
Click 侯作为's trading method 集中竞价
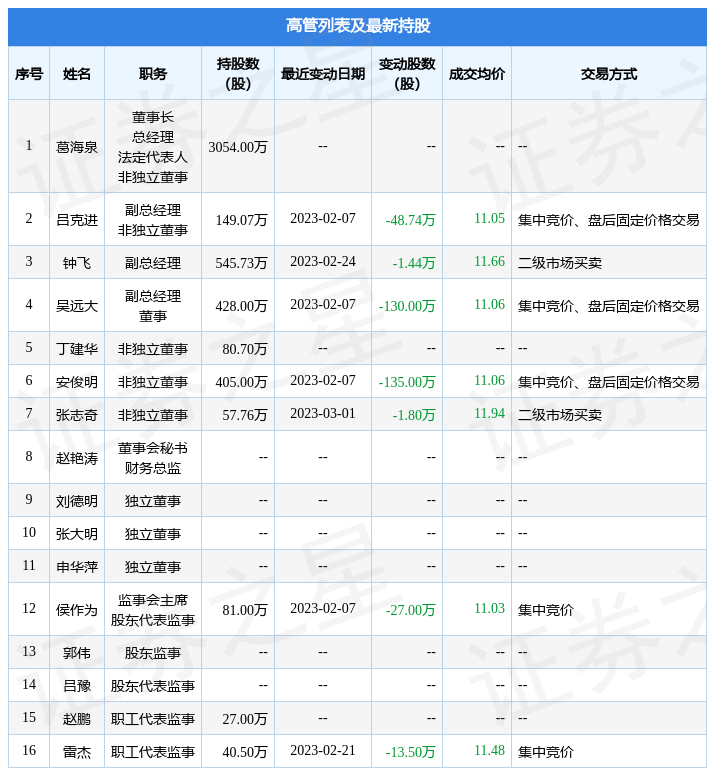(x=546, y=610)
